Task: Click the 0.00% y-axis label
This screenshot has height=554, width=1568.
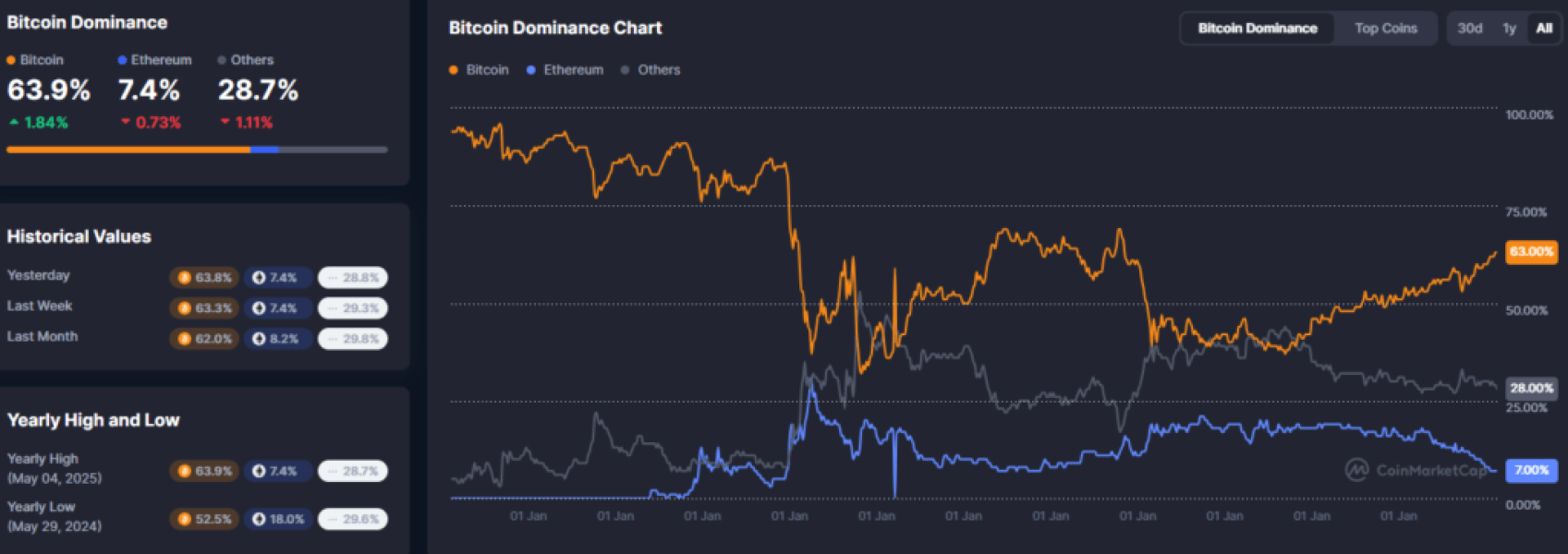Action: click(x=1523, y=505)
